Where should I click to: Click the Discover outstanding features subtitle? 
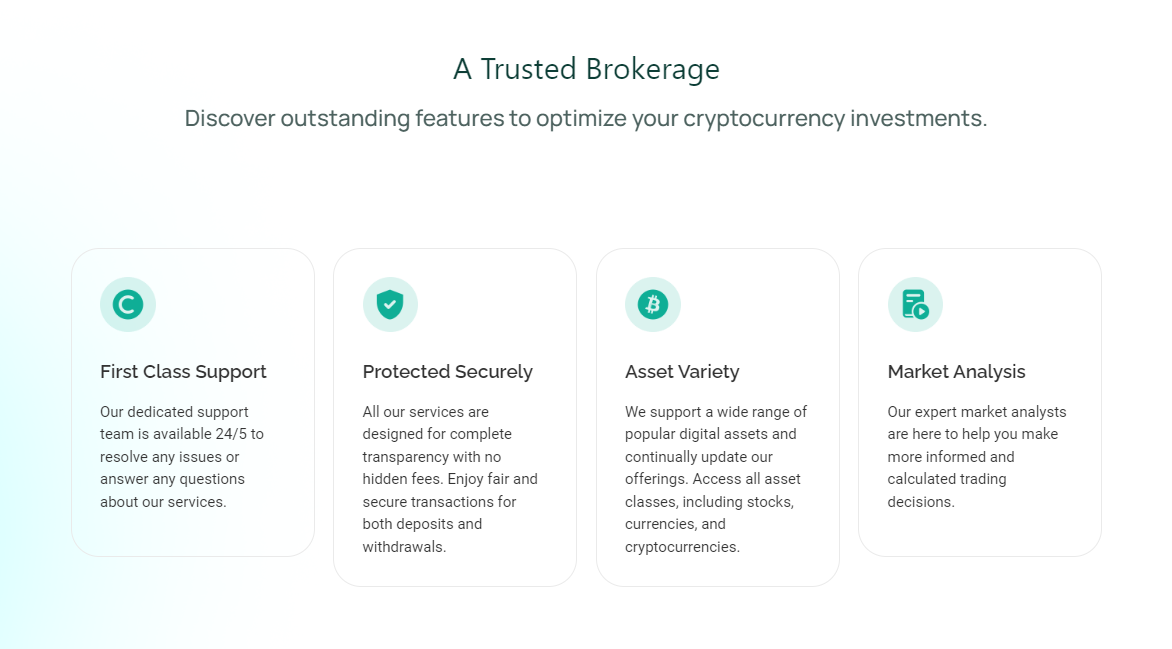586,118
